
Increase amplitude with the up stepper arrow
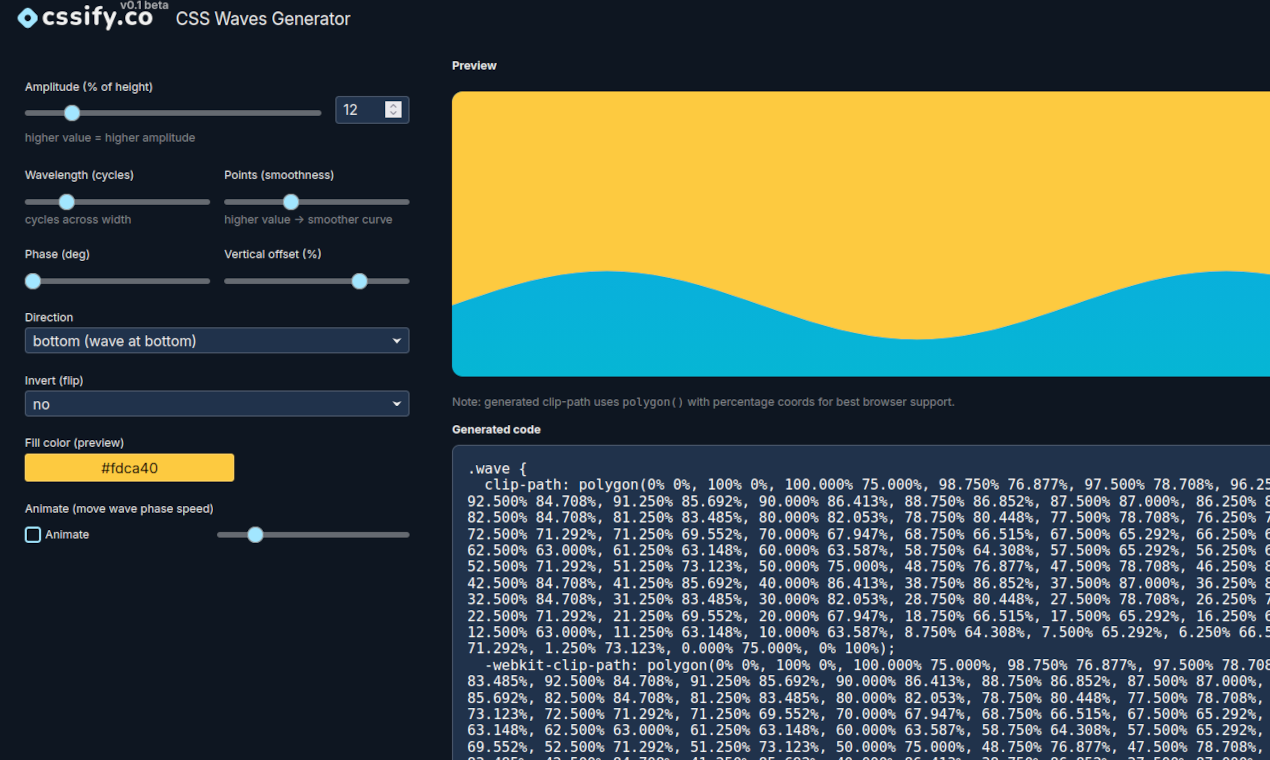point(393,105)
